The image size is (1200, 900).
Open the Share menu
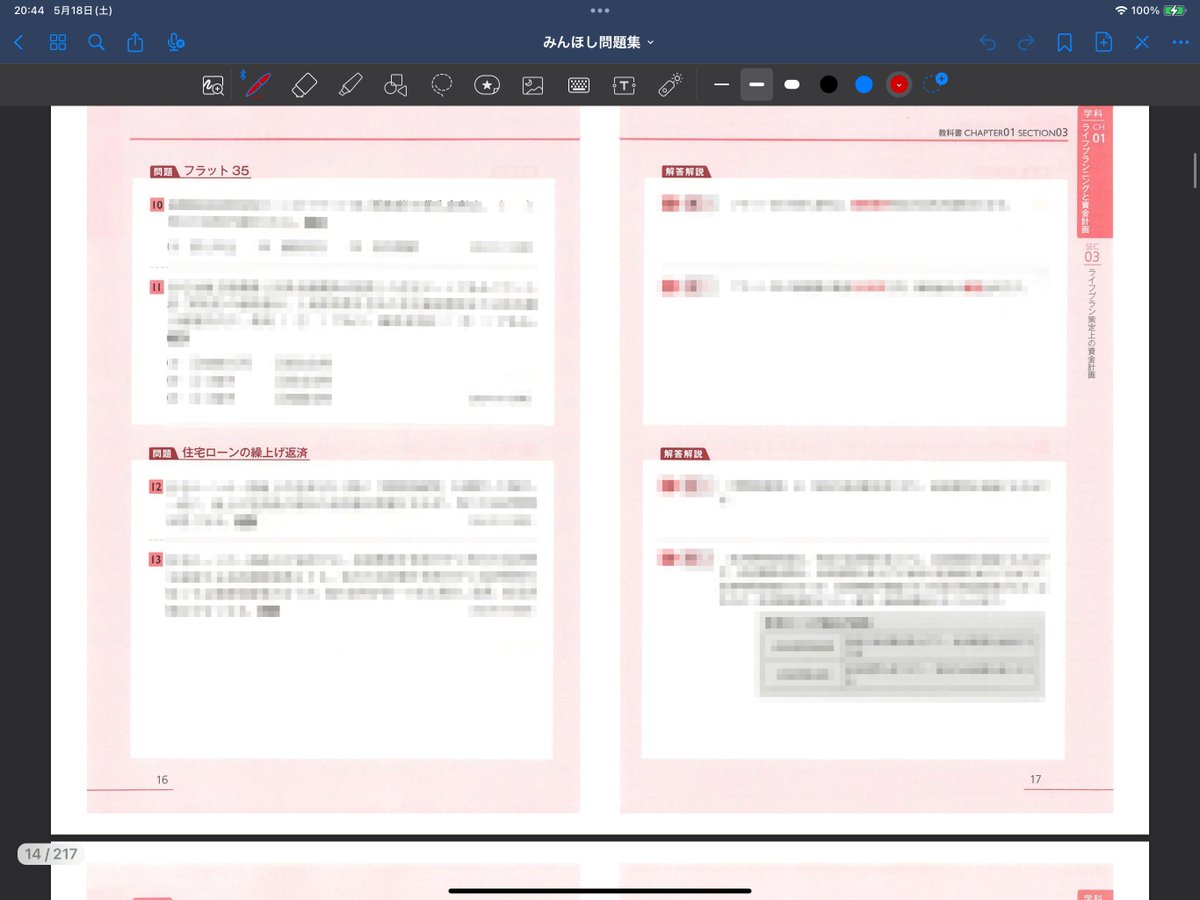[136, 42]
